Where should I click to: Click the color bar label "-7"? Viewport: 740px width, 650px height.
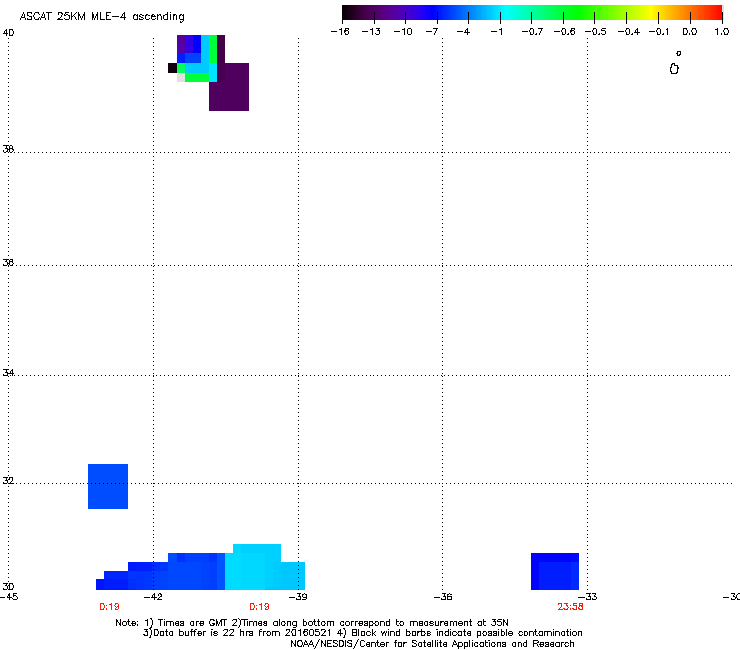[432, 32]
